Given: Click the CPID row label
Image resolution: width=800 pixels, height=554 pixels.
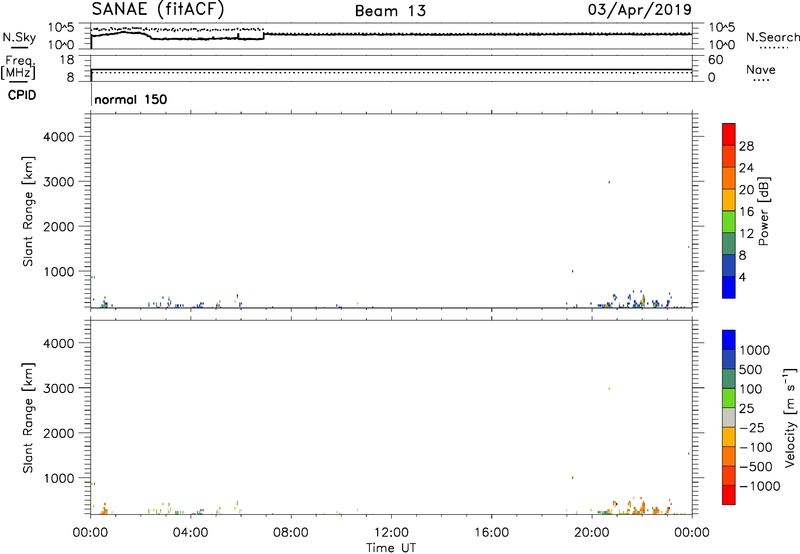Looking at the screenshot, I should (22, 95).
